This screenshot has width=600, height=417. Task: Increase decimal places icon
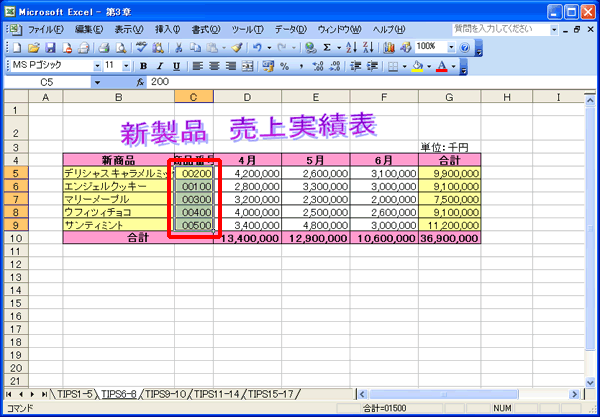click(x=318, y=66)
